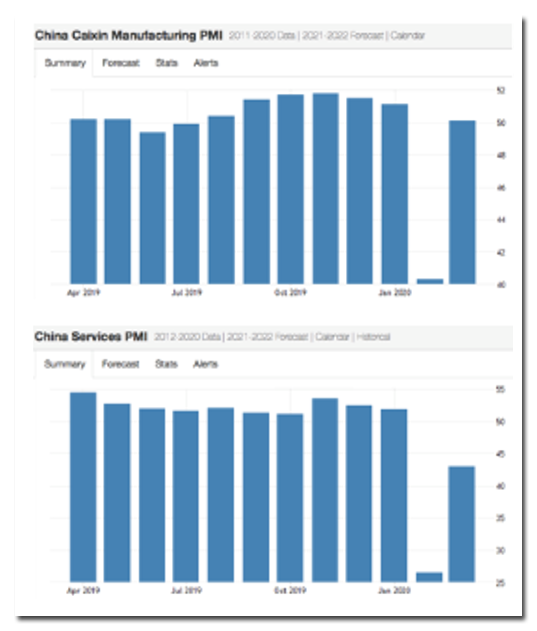This screenshot has height=631, width=537.
Task: Click 'Jan 2020' axis label in Services chart
Action: [394, 590]
